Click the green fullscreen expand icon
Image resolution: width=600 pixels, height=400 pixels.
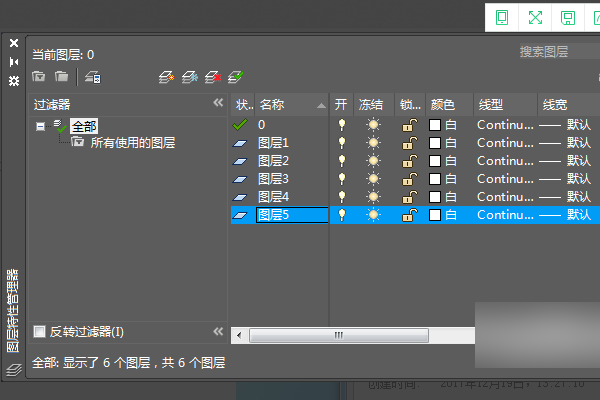pyautogui.click(x=535, y=18)
